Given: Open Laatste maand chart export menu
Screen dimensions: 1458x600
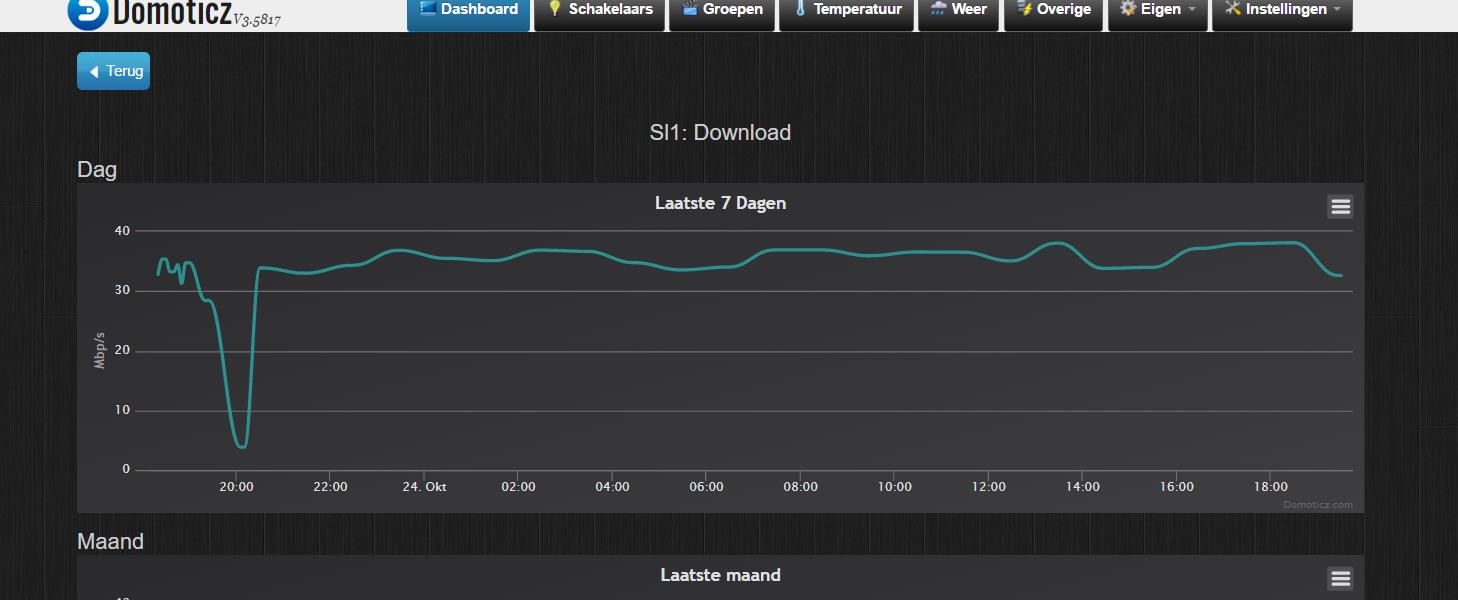Looking at the screenshot, I should click(1340, 578).
